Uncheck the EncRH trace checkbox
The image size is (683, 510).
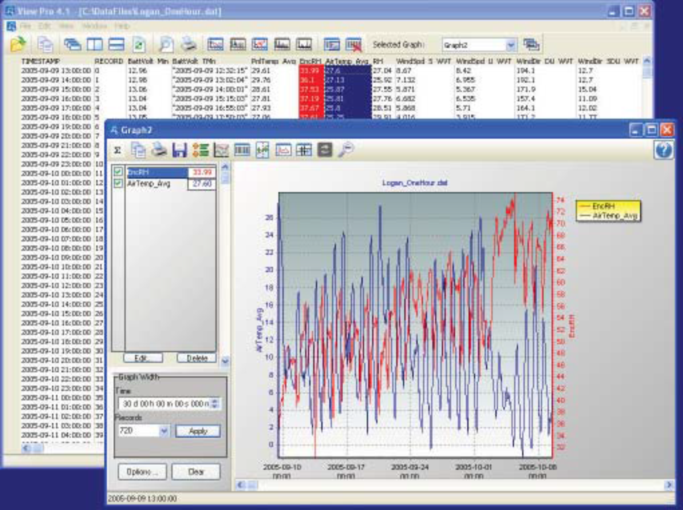(119, 172)
